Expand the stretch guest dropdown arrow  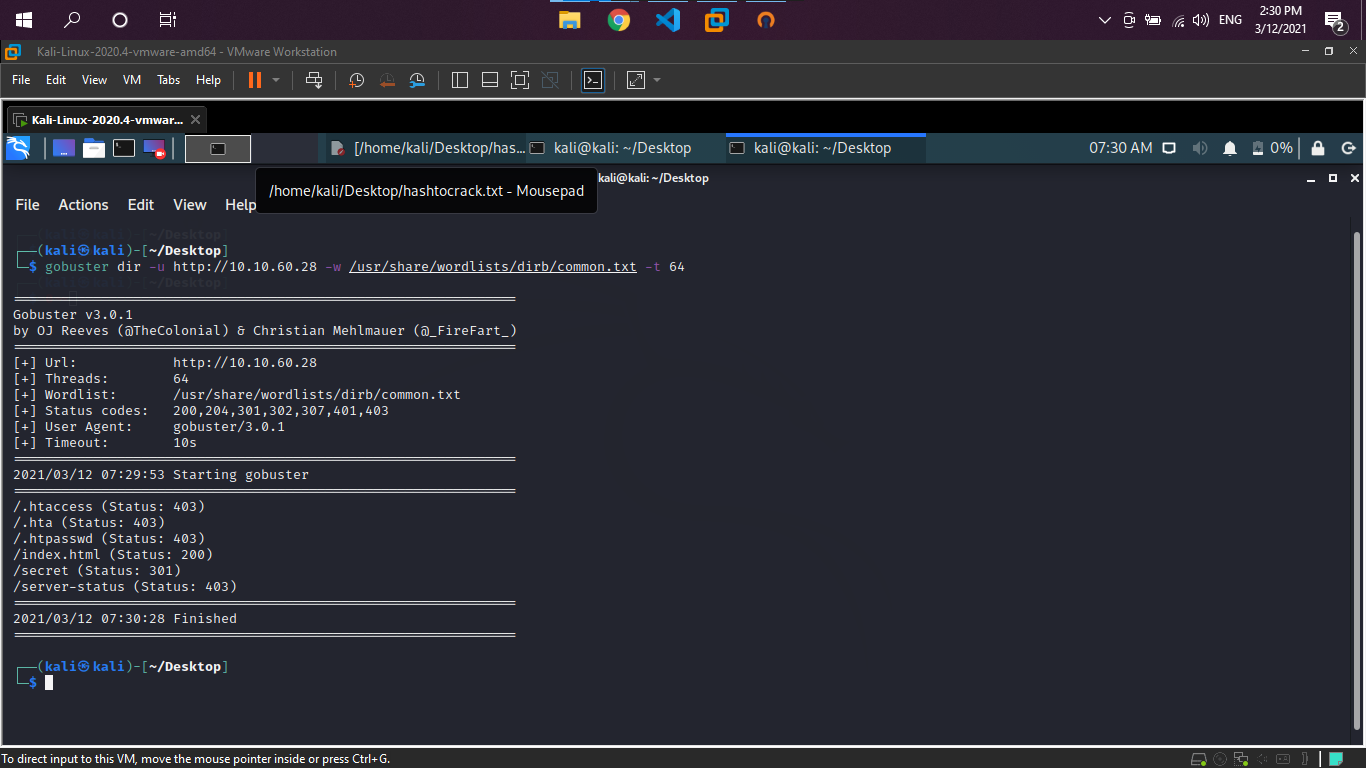(x=657, y=80)
